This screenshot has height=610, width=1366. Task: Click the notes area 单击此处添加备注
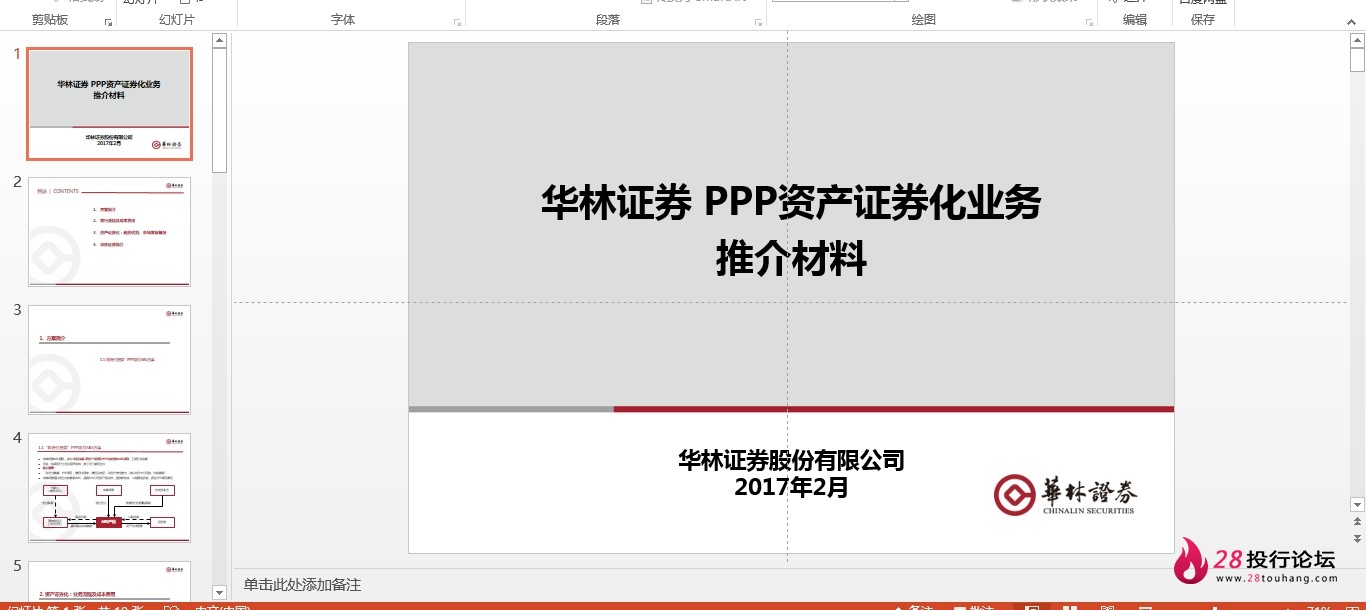point(302,585)
